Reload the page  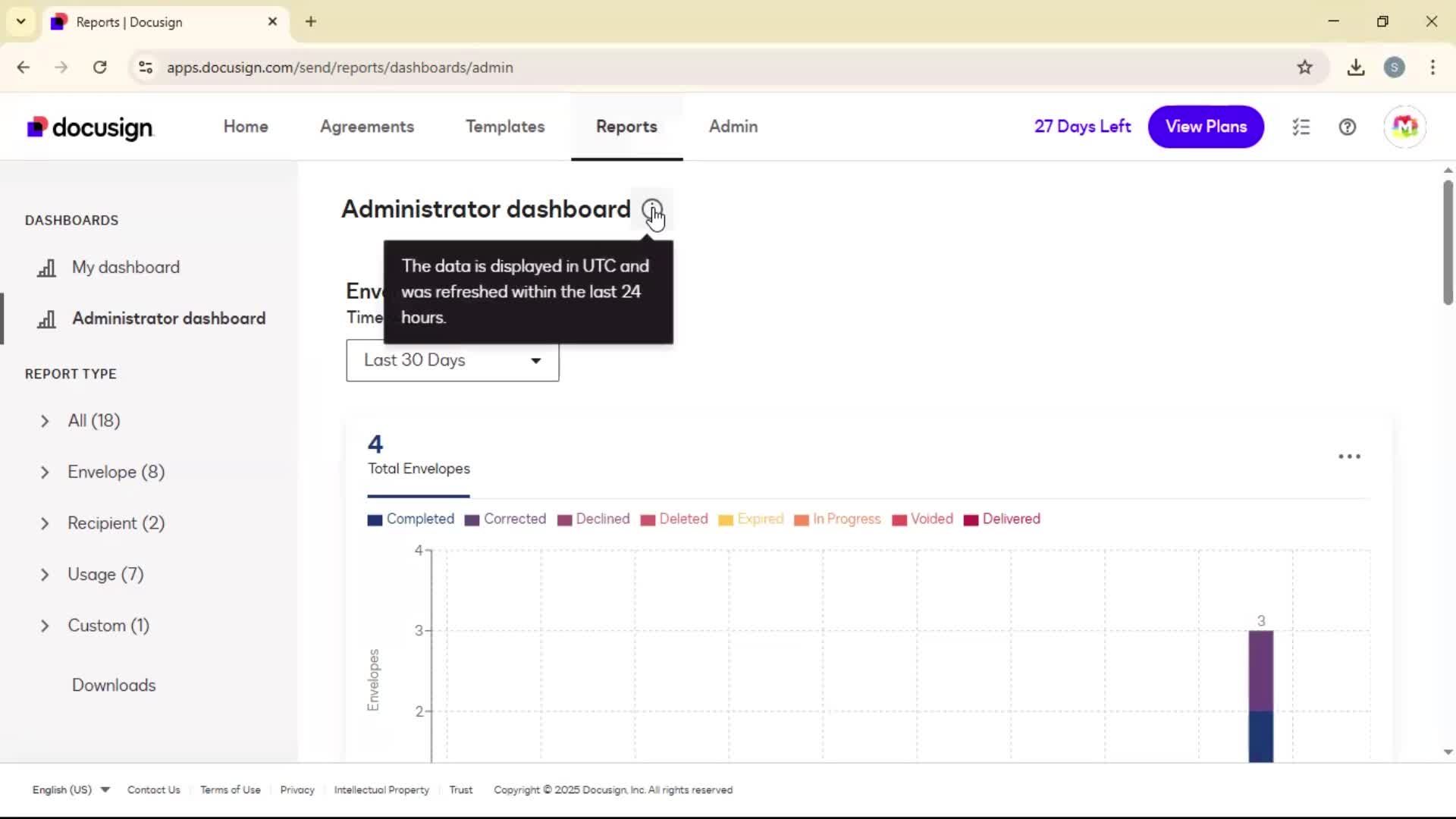[x=99, y=67]
